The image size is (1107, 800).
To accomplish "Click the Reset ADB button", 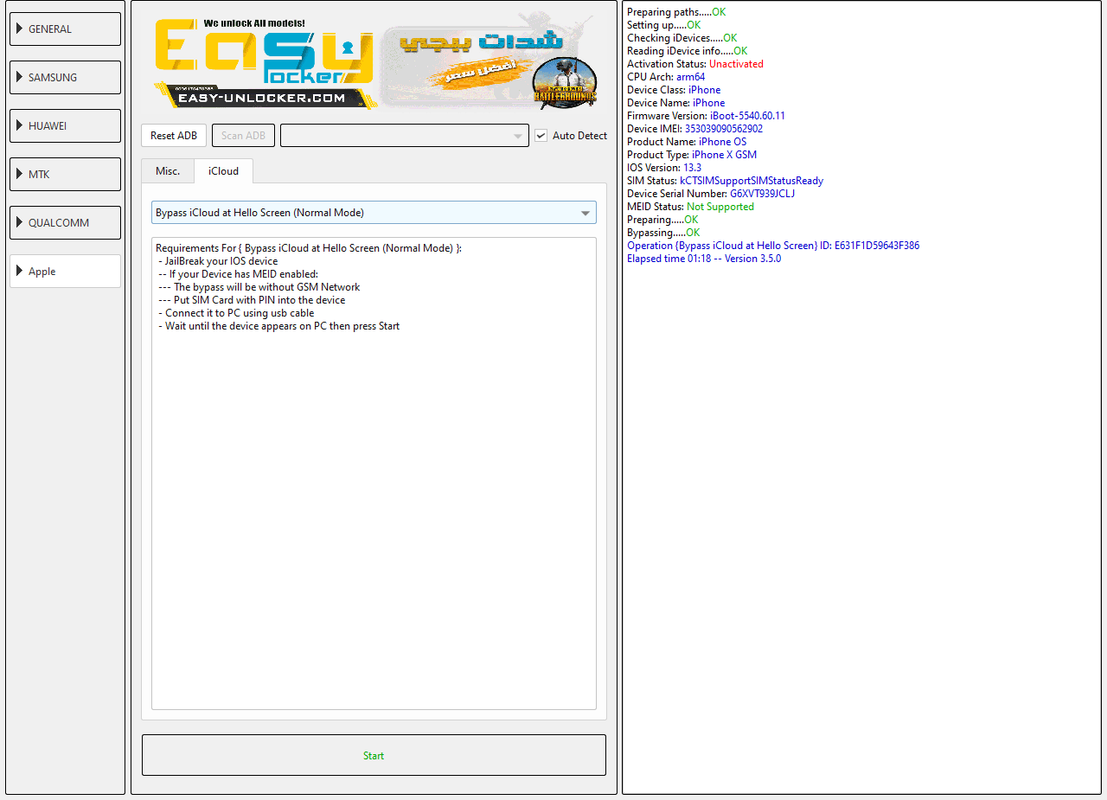I will (x=174, y=136).
